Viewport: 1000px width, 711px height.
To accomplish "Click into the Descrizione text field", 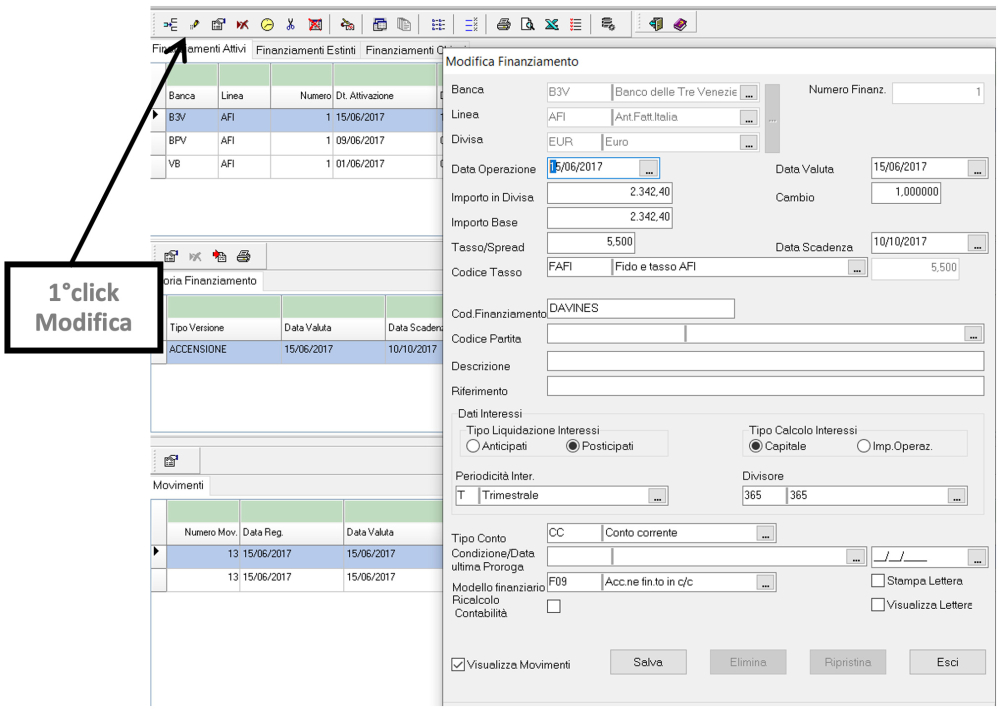I will [x=765, y=361].
